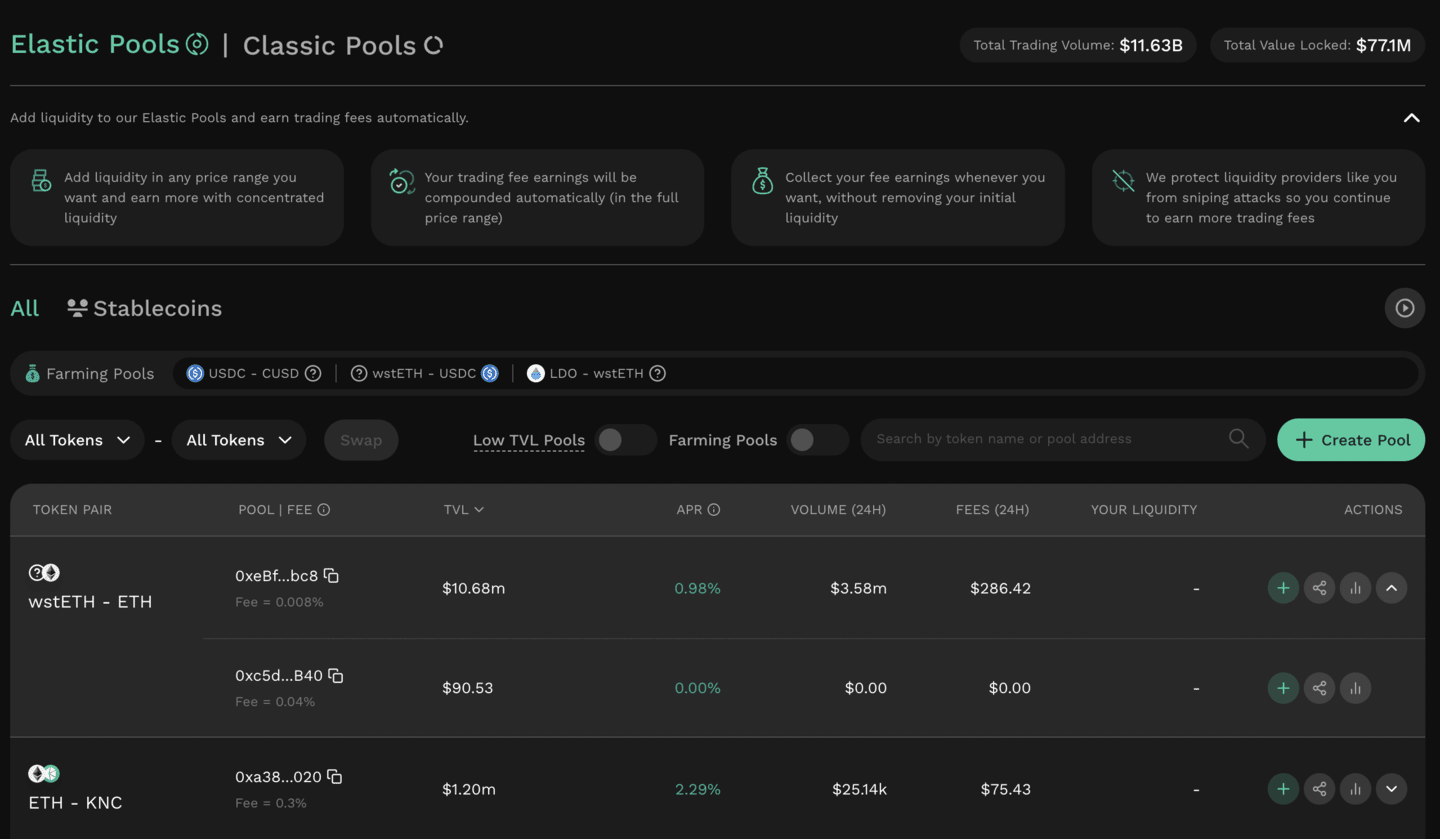The image size is (1440, 839).
Task: Click the Total Trading Volume $11.63B badge
Action: [1078, 45]
